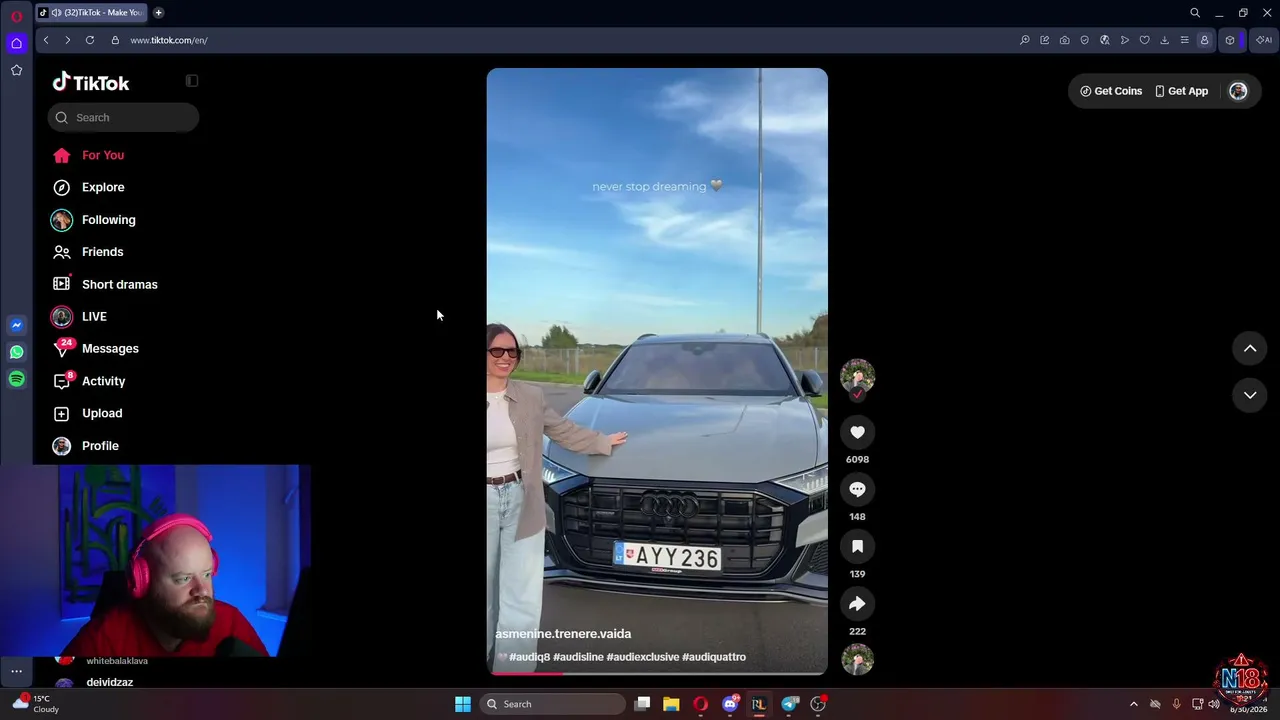The width and height of the screenshot is (1280, 720).
Task: Open browser tab search magnifier in the title bar
Action: (x=1195, y=13)
